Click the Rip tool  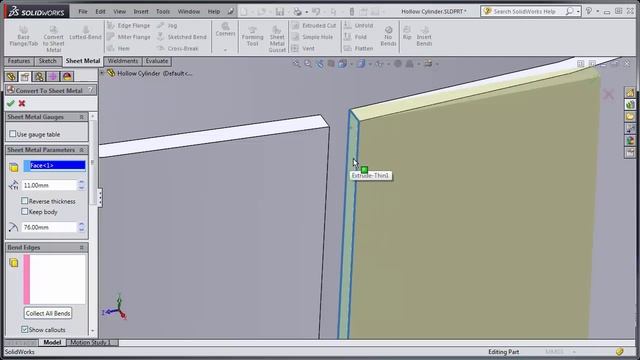[407, 33]
